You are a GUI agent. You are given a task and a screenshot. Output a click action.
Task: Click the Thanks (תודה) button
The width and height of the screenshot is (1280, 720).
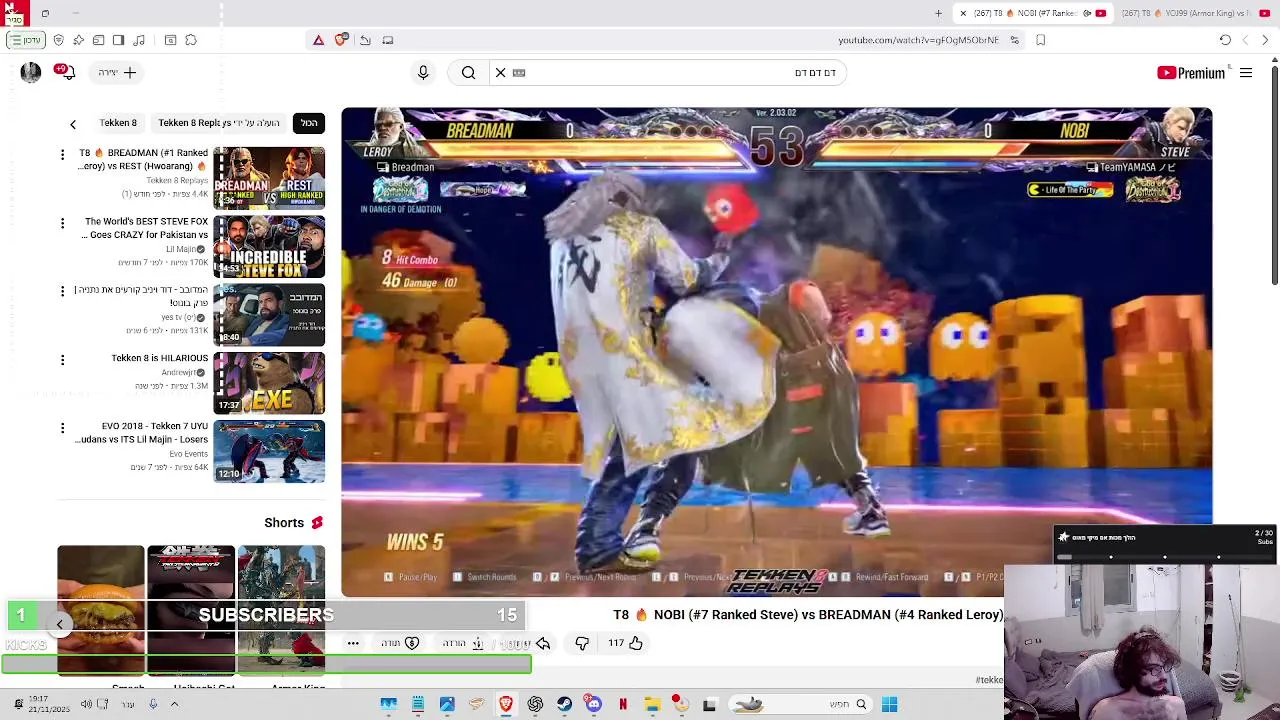pos(400,643)
